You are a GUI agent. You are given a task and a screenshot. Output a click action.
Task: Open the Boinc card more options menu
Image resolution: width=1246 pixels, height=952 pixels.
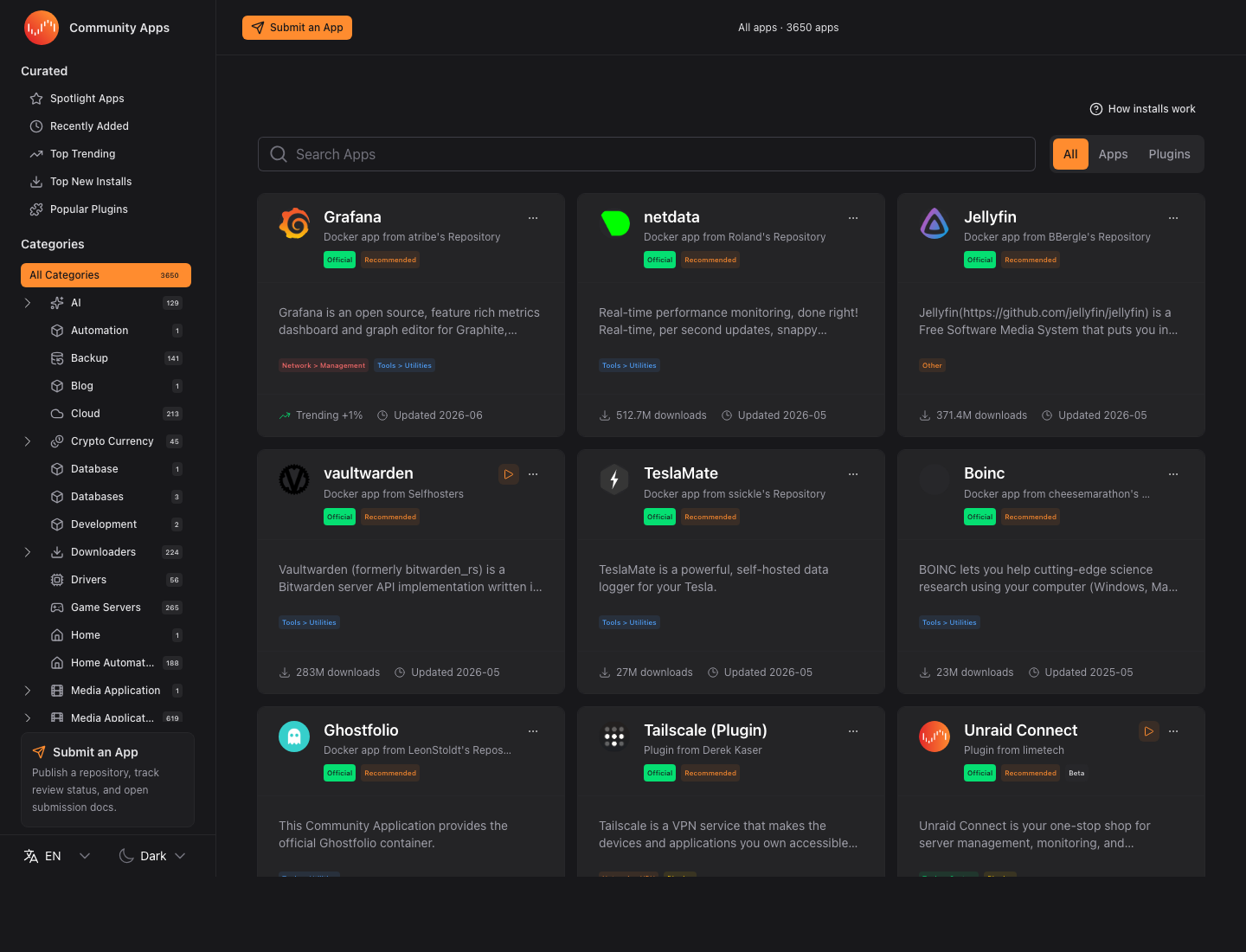[1173, 474]
